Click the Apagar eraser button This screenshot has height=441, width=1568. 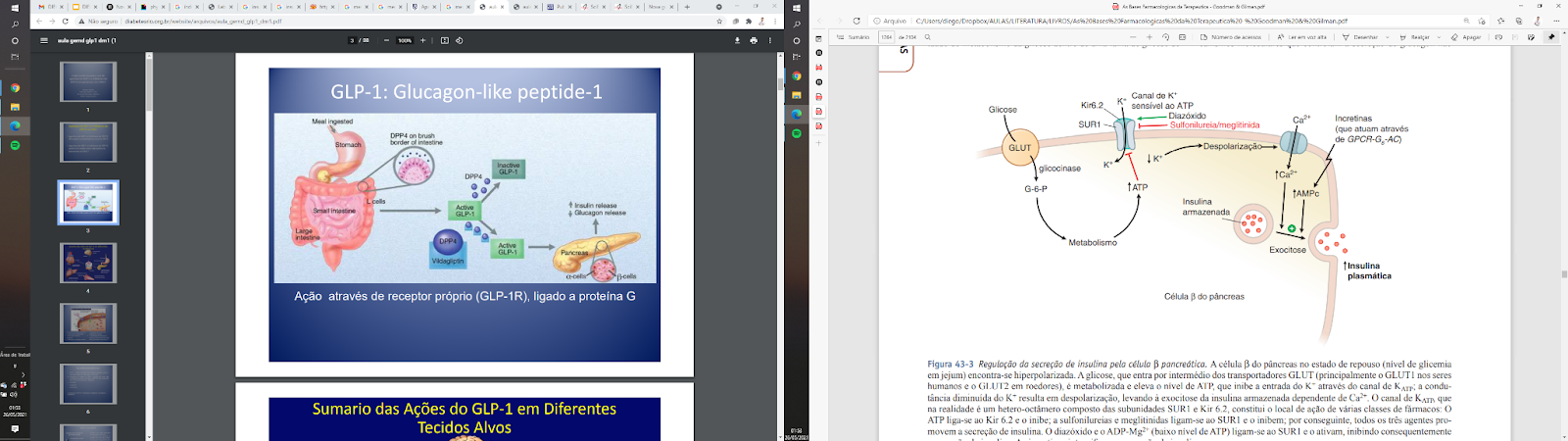(x=1467, y=37)
